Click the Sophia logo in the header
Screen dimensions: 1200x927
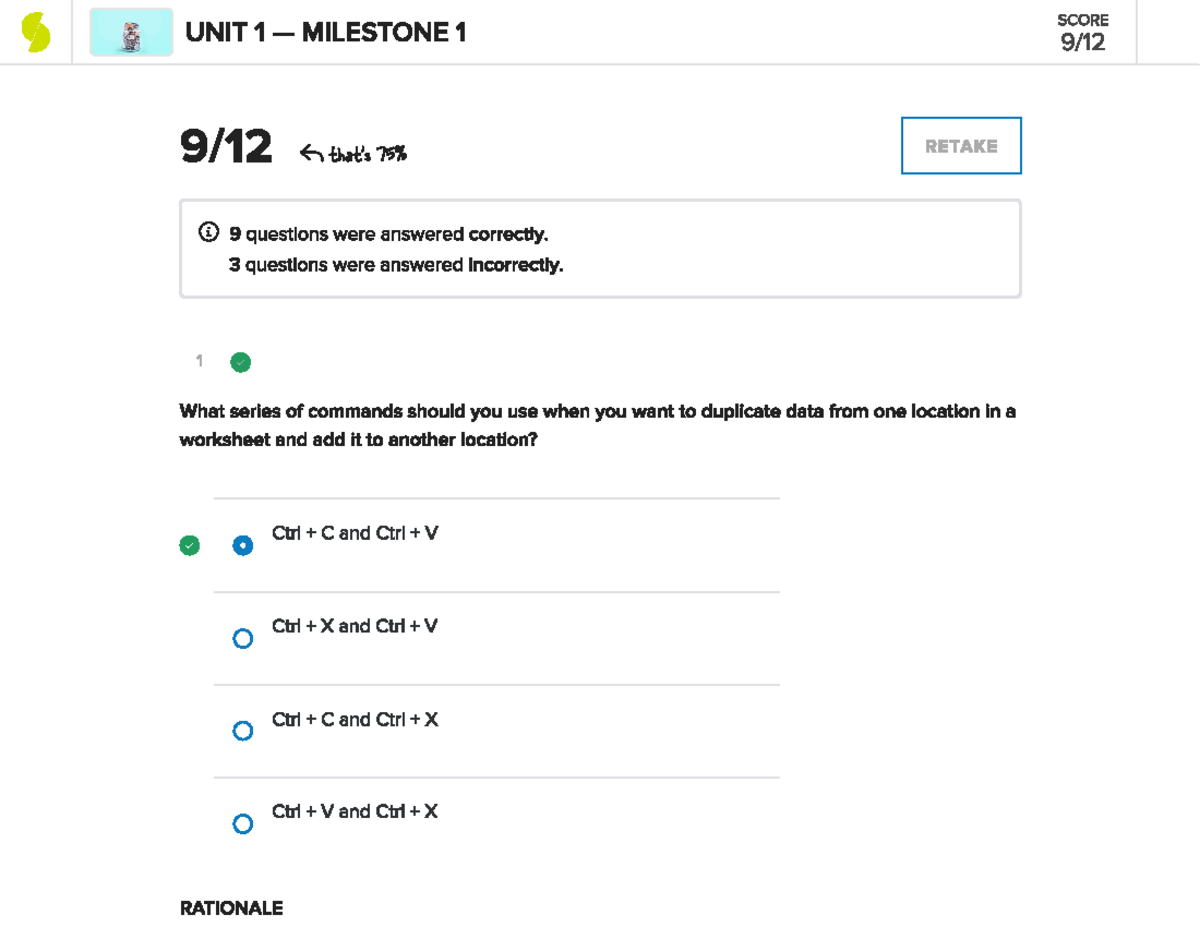click(36, 33)
